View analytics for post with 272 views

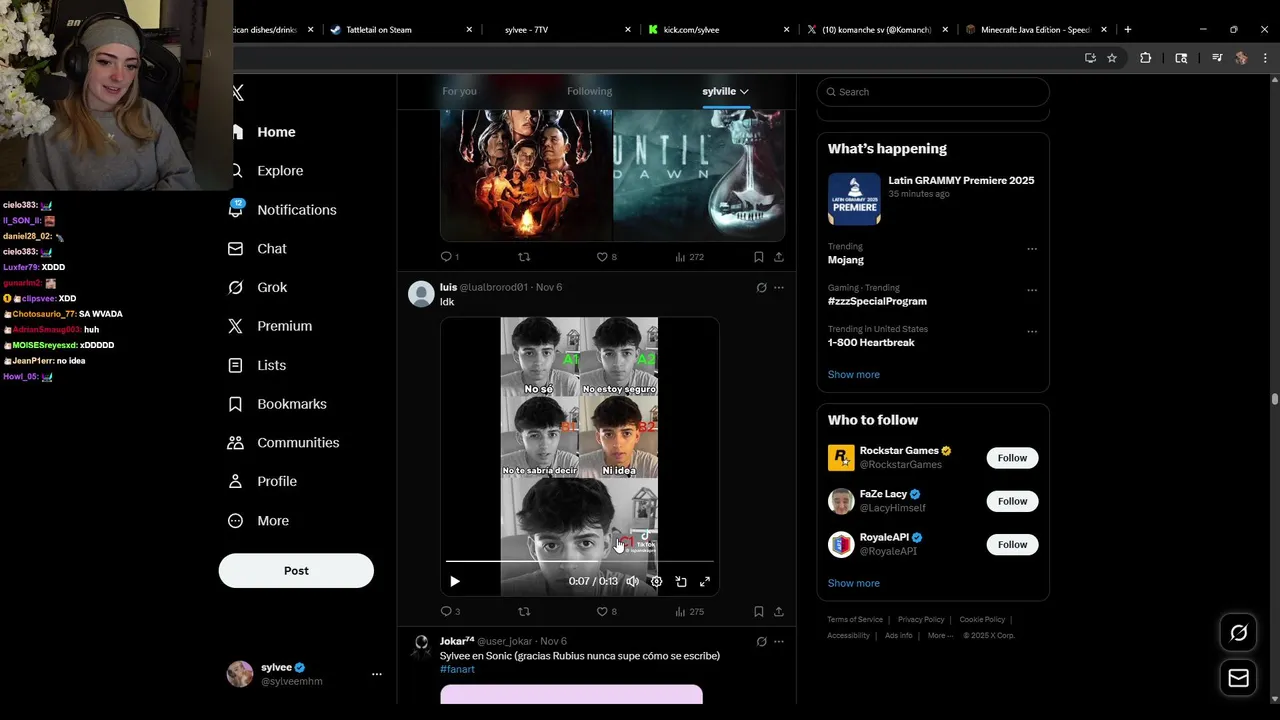689,257
